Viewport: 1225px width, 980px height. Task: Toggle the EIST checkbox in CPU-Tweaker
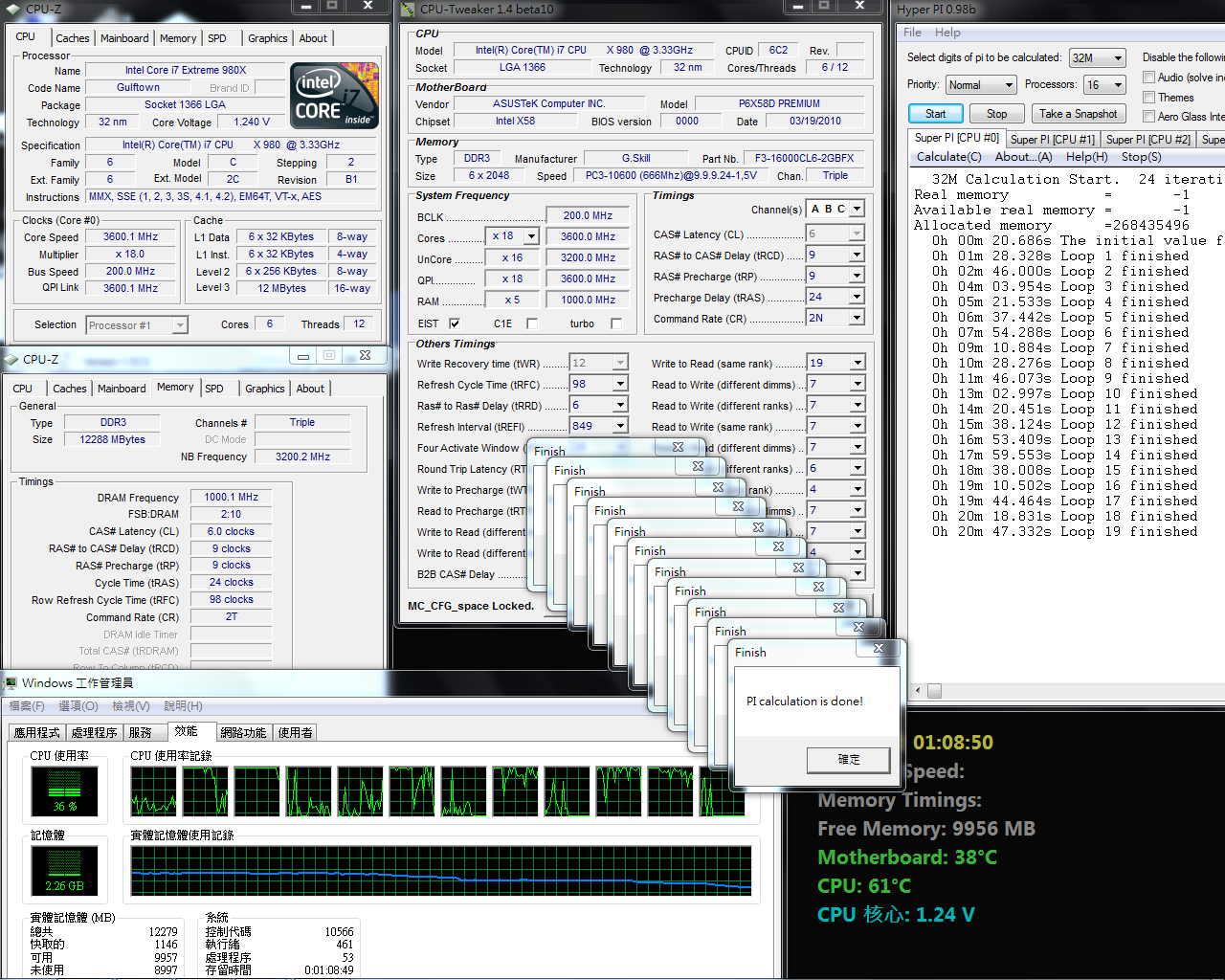[455, 323]
